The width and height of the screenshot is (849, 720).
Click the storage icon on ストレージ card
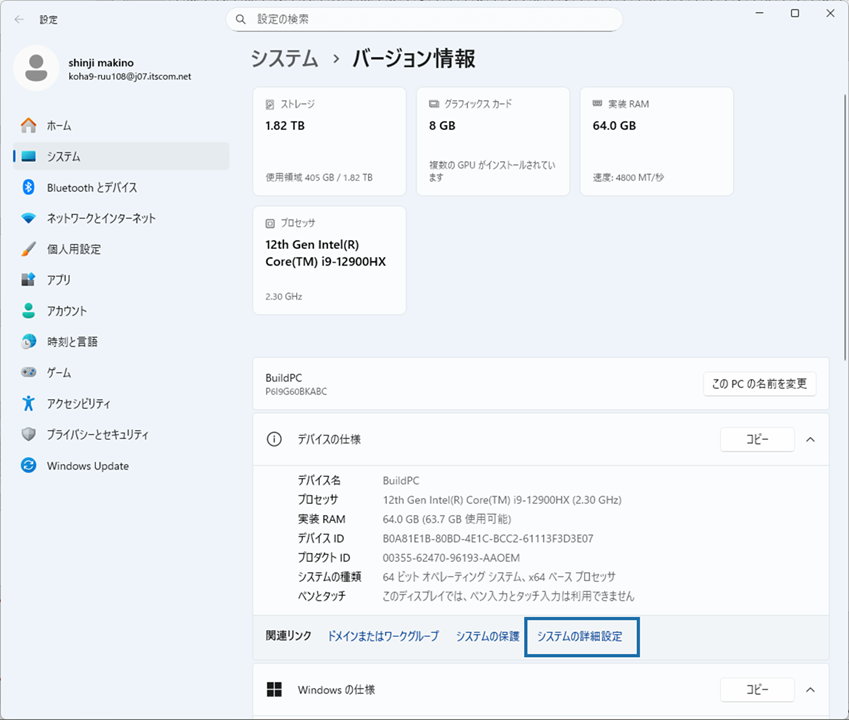pyautogui.click(x=270, y=104)
